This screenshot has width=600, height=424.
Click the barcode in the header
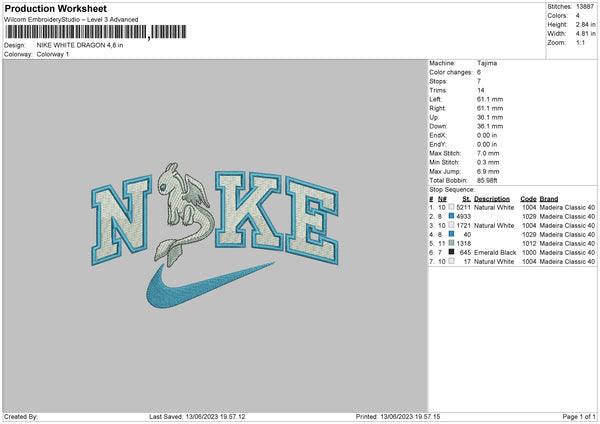pos(95,32)
